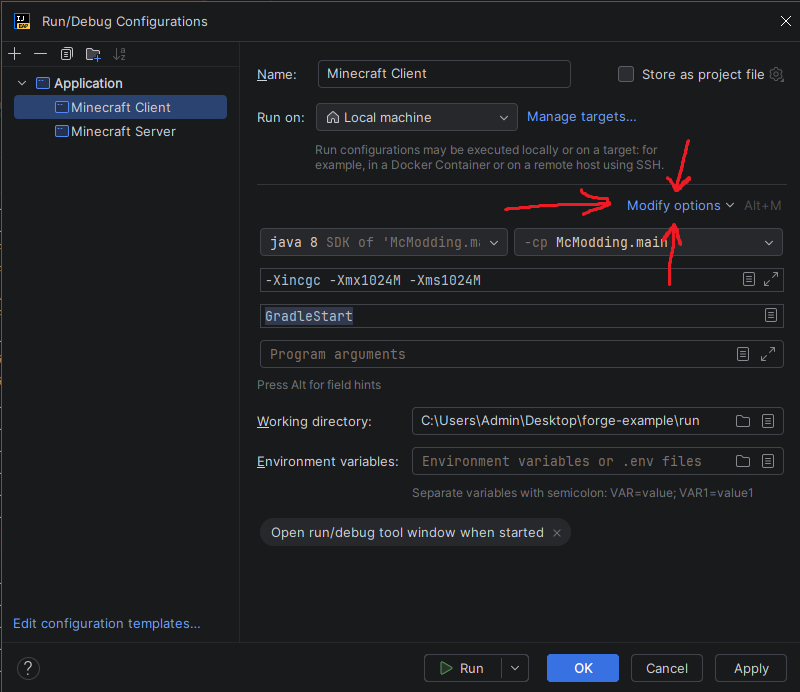Open the Run on Local machine dropdown
The height and width of the screenshot is (692, 800).
417,117
